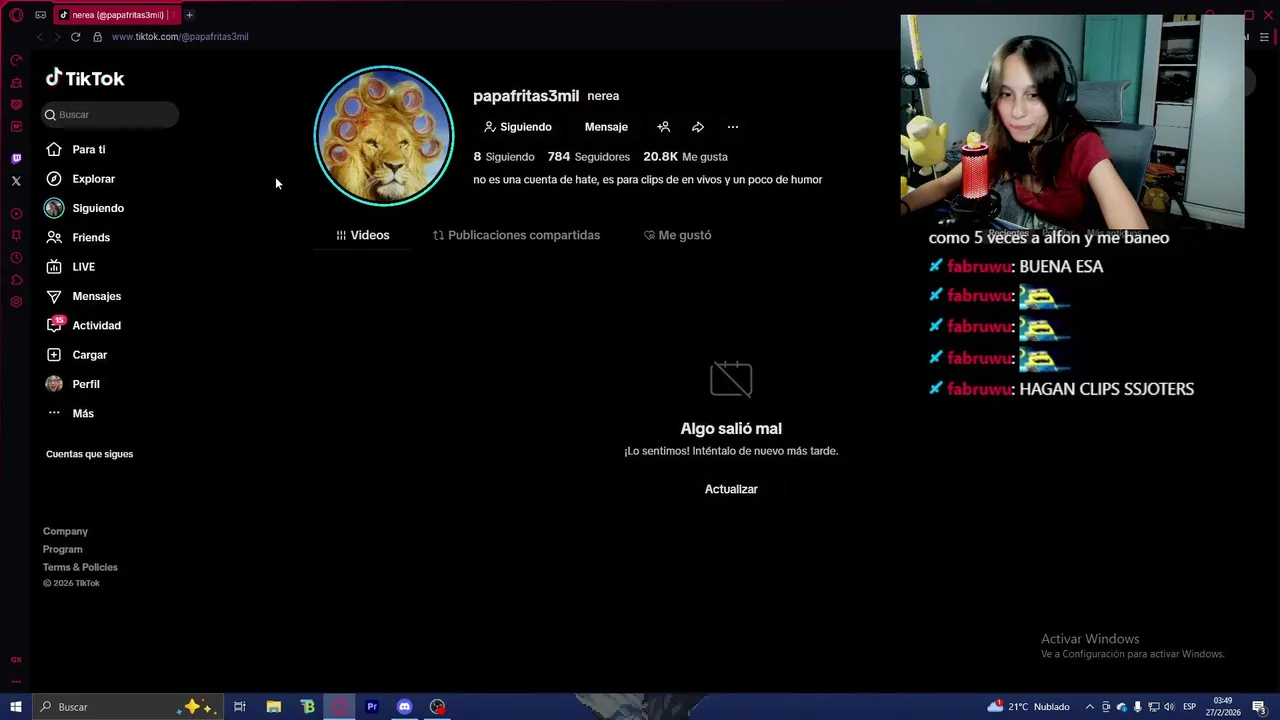Open the Cargar upload page
Viewport: 1280px width, 720px height.
pos(76,355)
